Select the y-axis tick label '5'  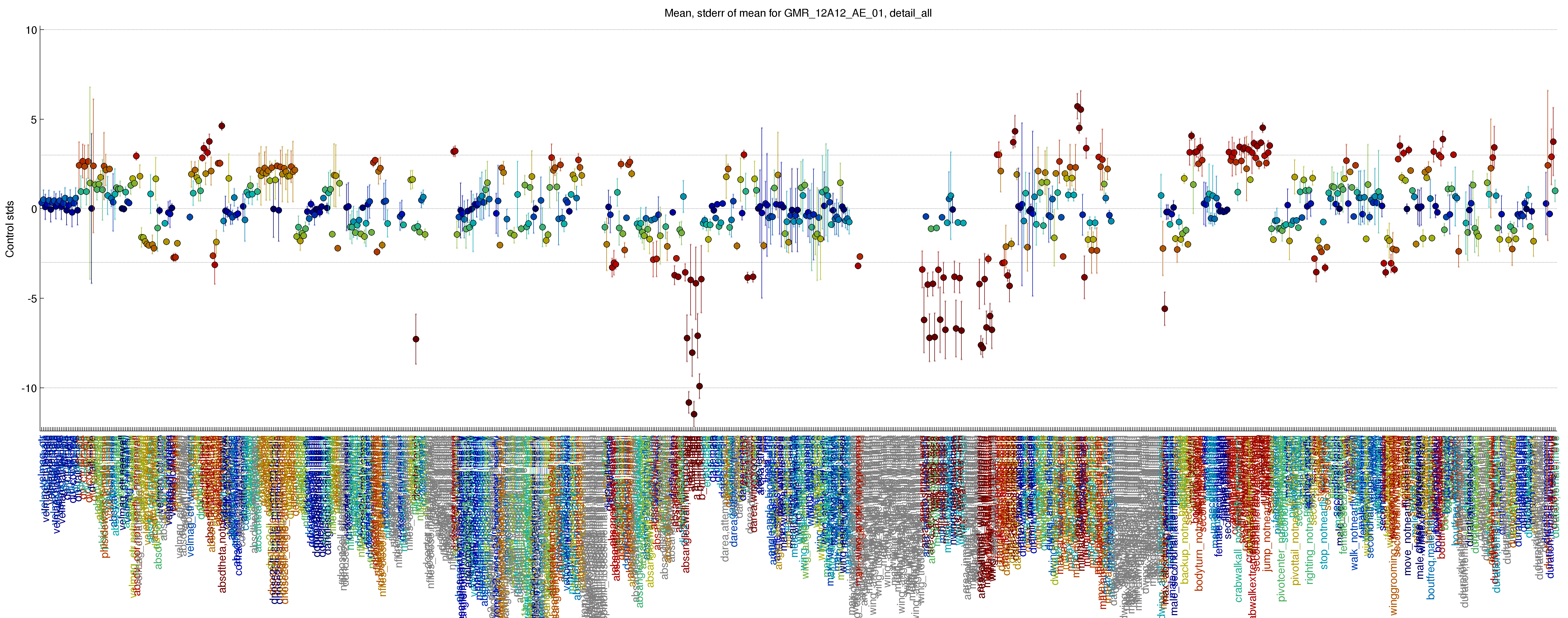click(x=34, y=120)
